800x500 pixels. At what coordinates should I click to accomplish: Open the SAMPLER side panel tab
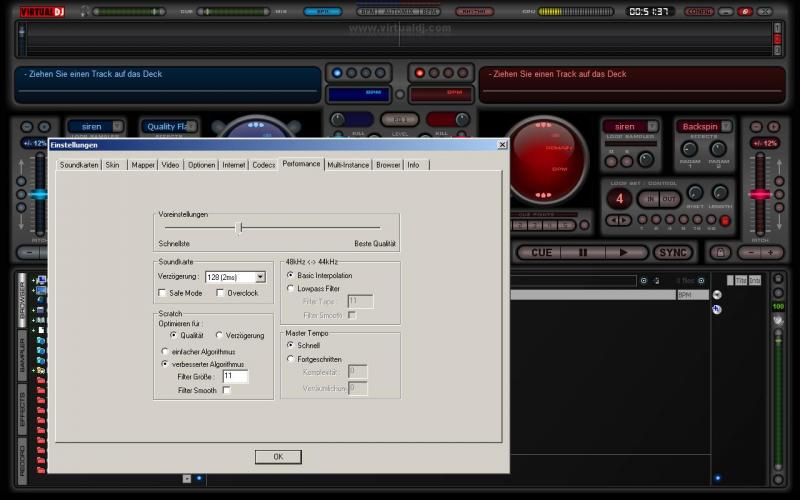tap(22, 355)
